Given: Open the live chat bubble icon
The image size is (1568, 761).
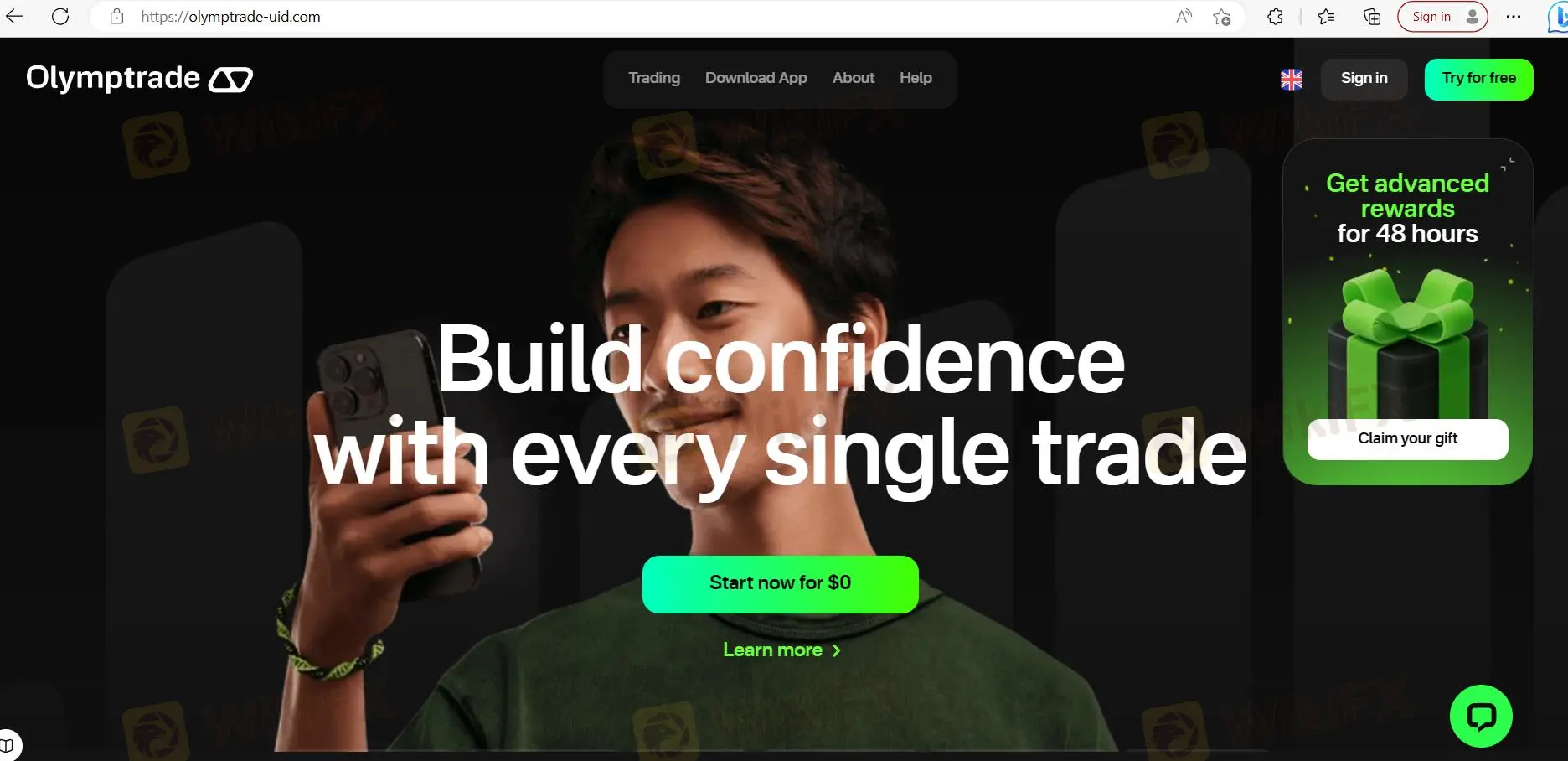Looking at the screenshot, I should pyautogui.click(x=1481, y=717).
